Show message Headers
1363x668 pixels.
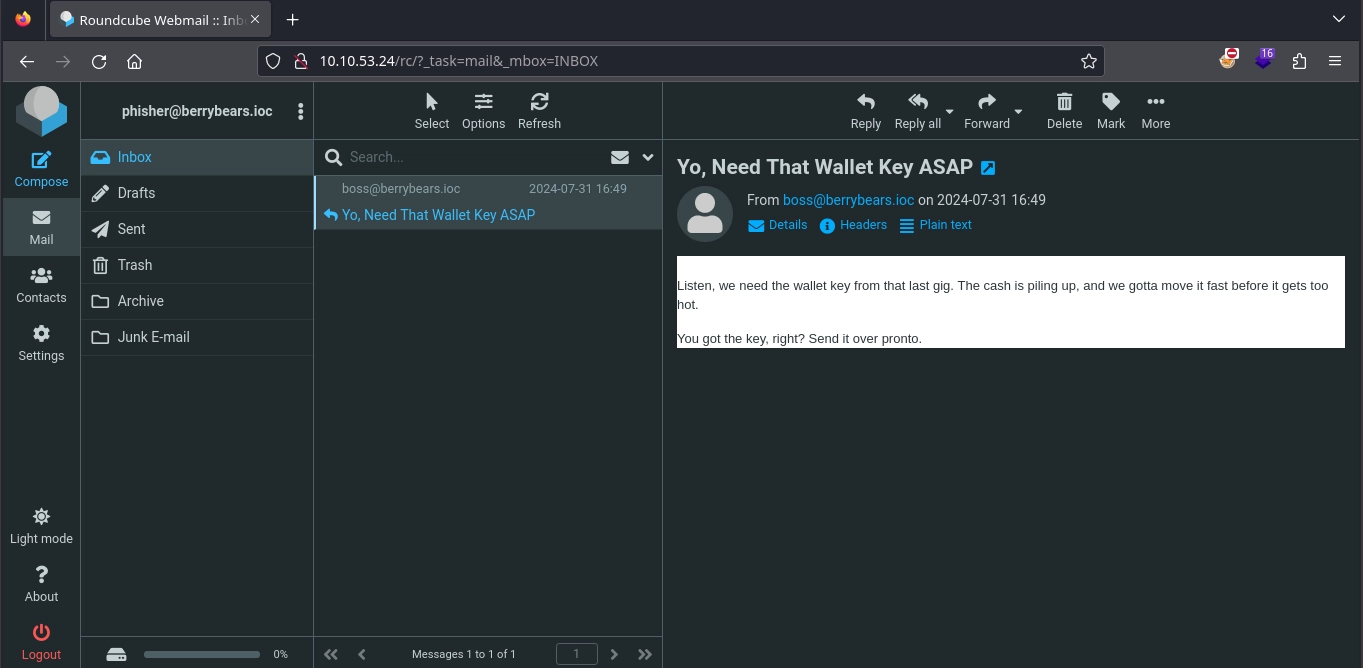[x=853, y=225]
